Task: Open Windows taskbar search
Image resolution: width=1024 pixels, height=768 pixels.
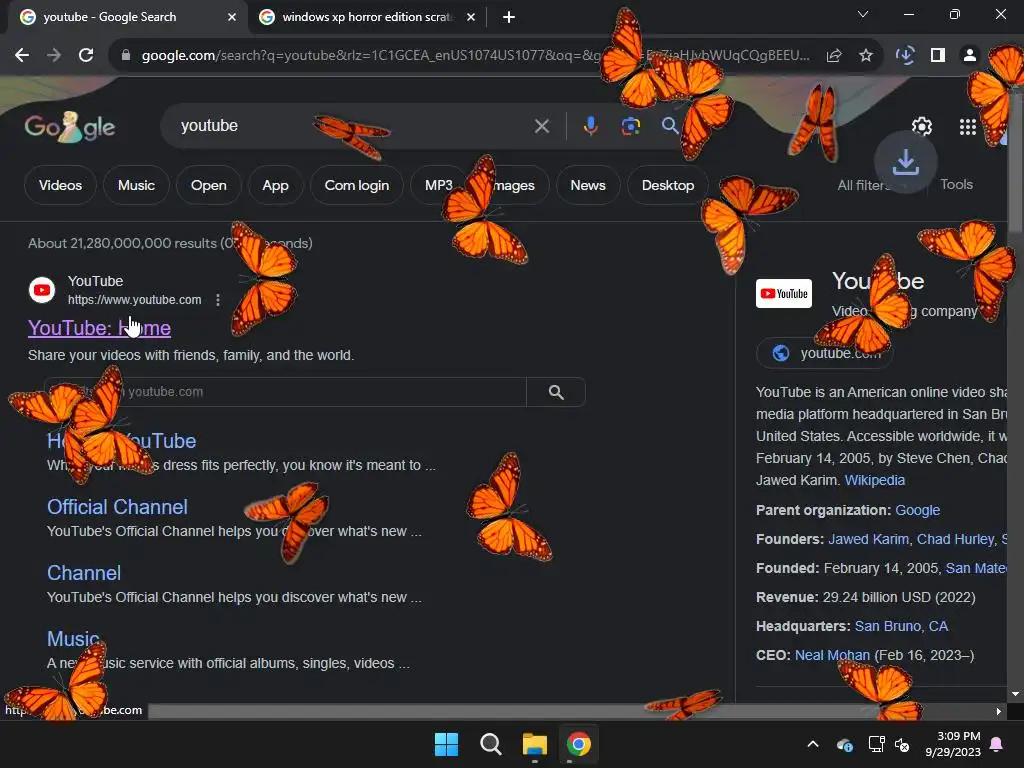Action: [490, 744]
